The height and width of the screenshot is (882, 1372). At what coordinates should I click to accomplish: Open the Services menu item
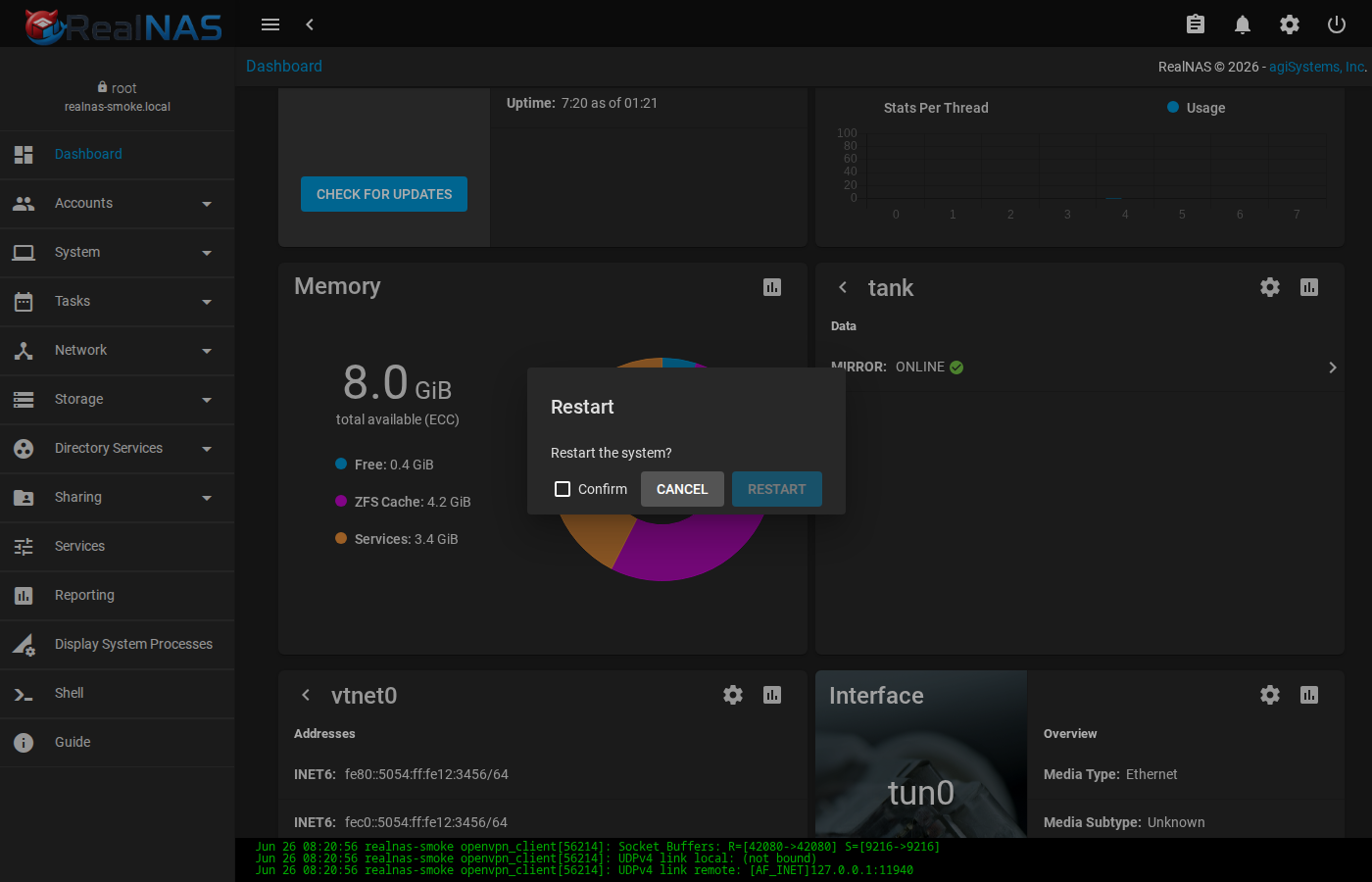[118, 547]
